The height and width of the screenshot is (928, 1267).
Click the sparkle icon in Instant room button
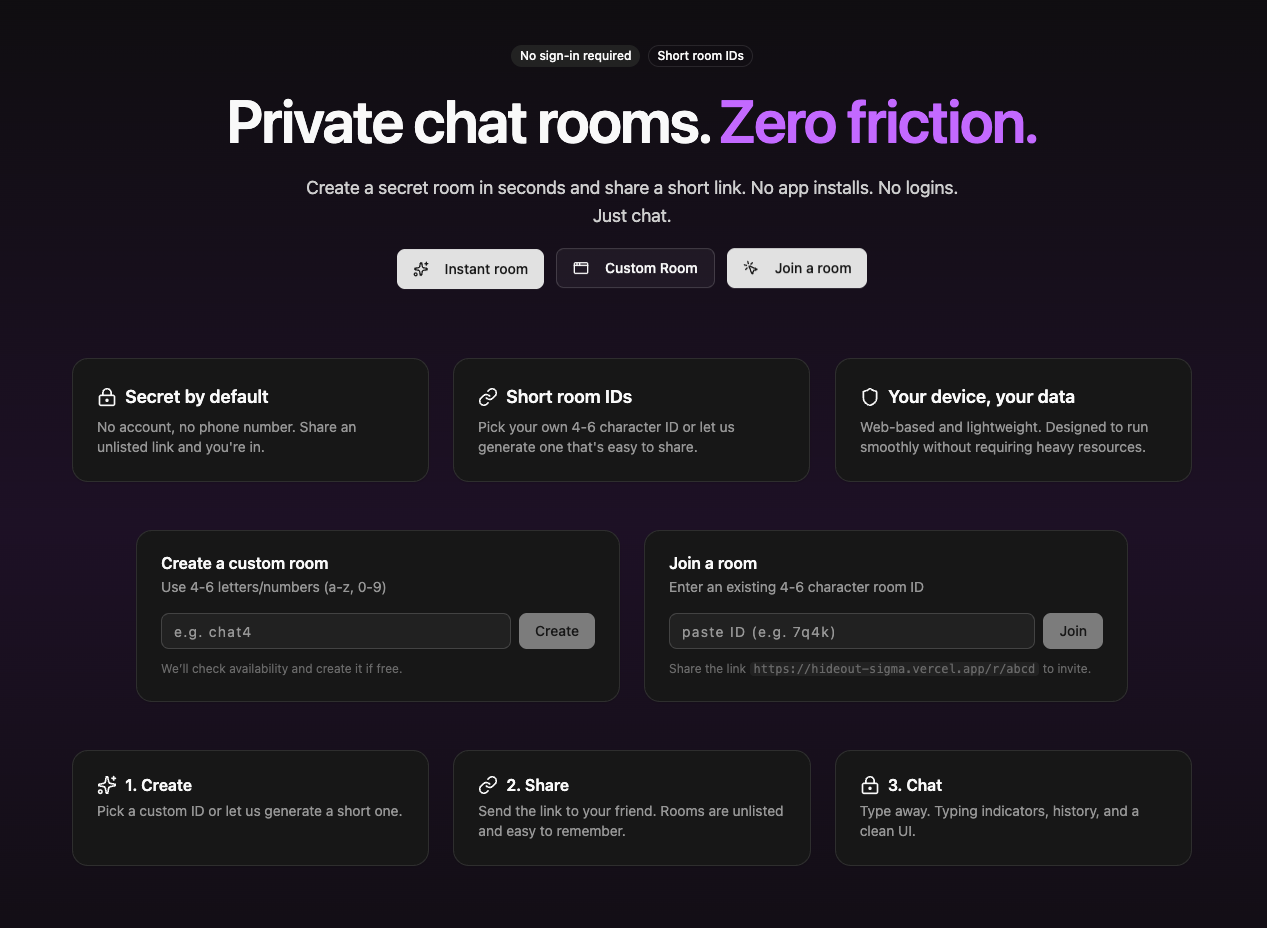tap(421, 269)
